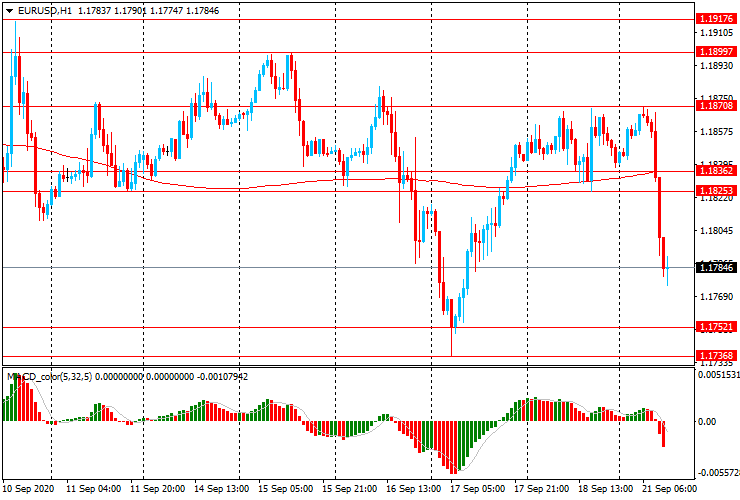Select the current price 1.17846 label

(x=716, y=268)
